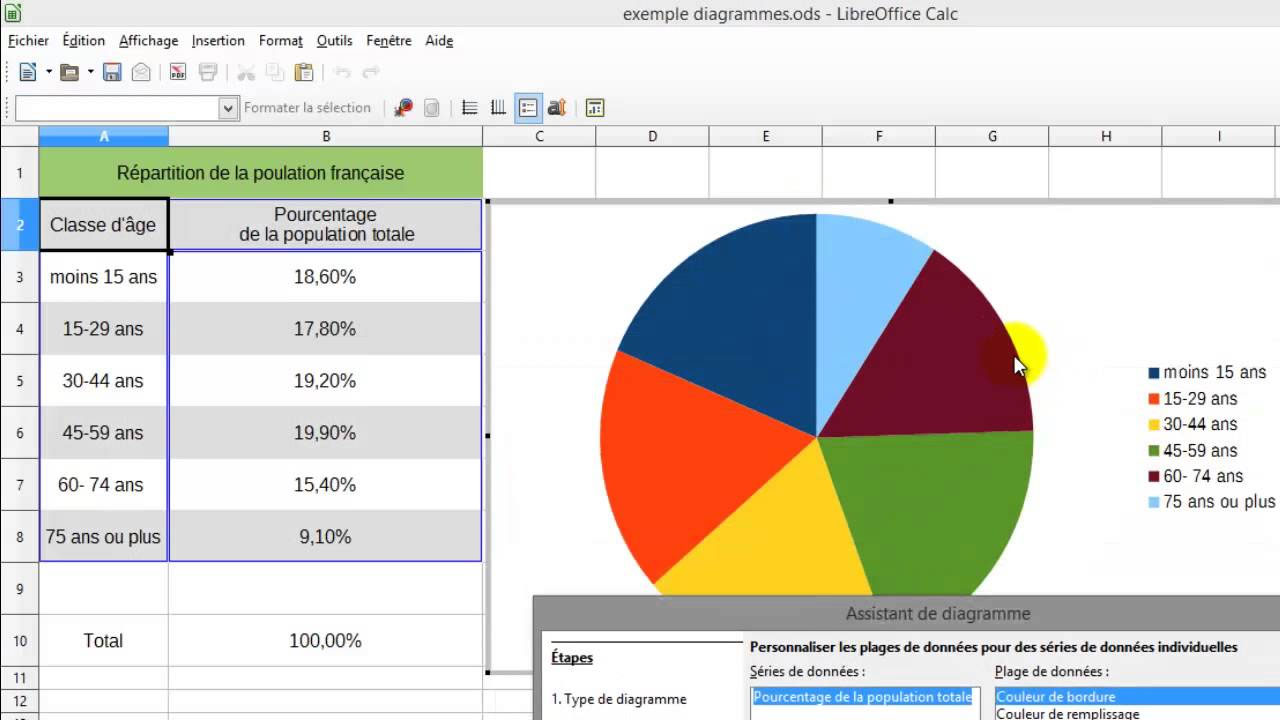Create a new document with the New icon

[27, 72]
